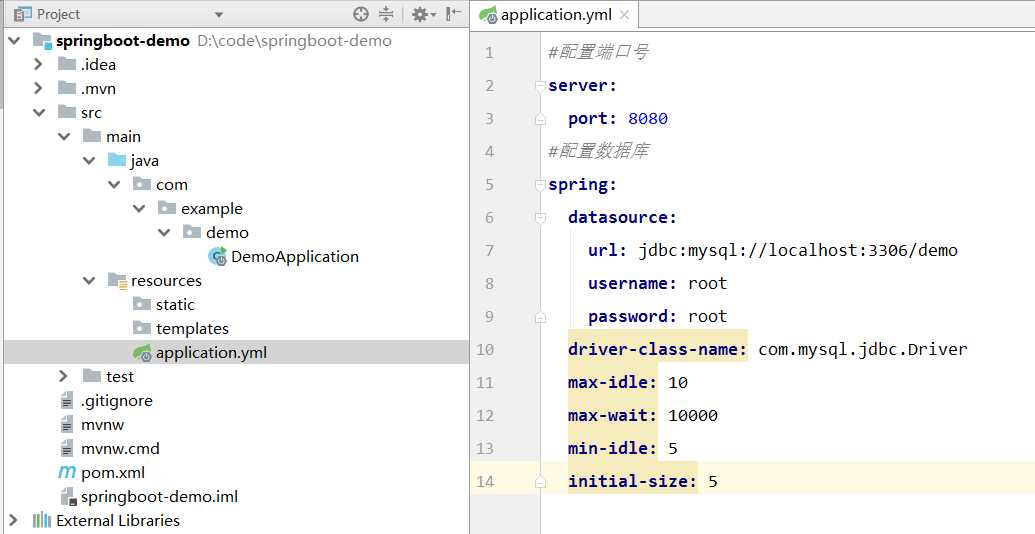Click the initial-size key

[632, 481]
